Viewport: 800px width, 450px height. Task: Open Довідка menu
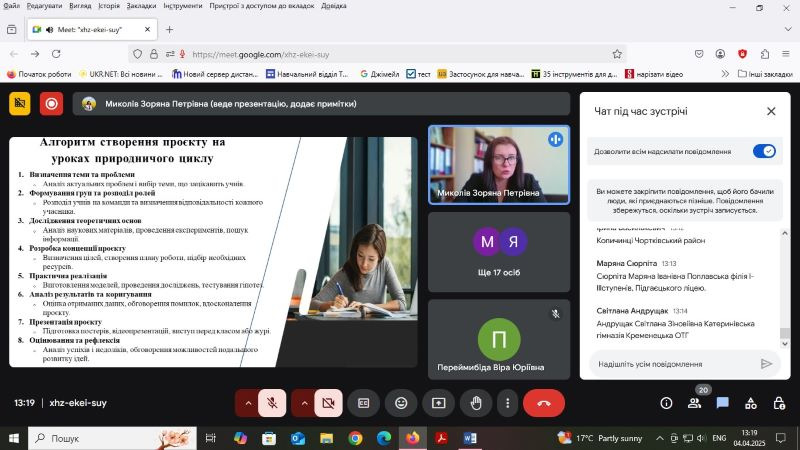pos(334,6)
